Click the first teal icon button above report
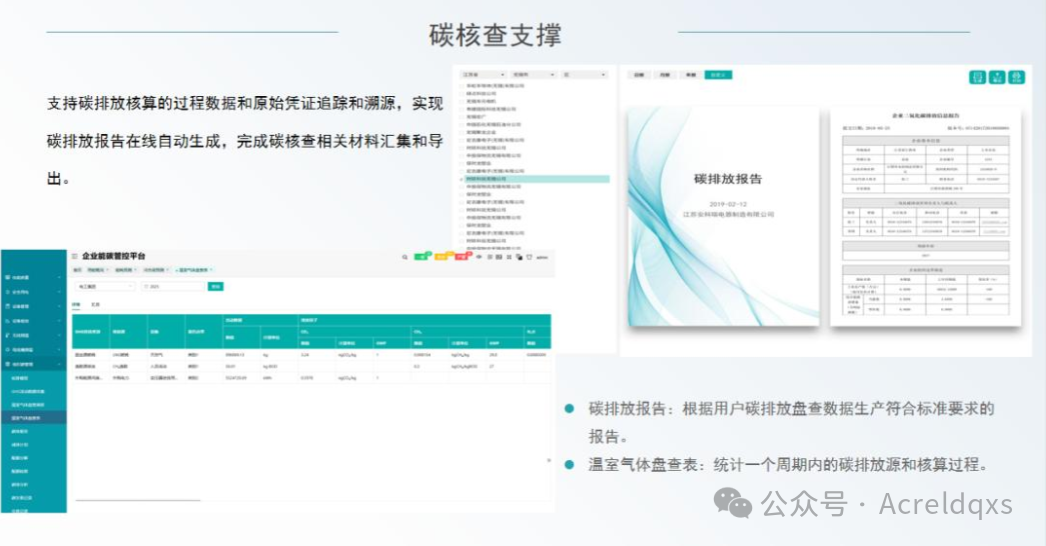 click(977, 77)
